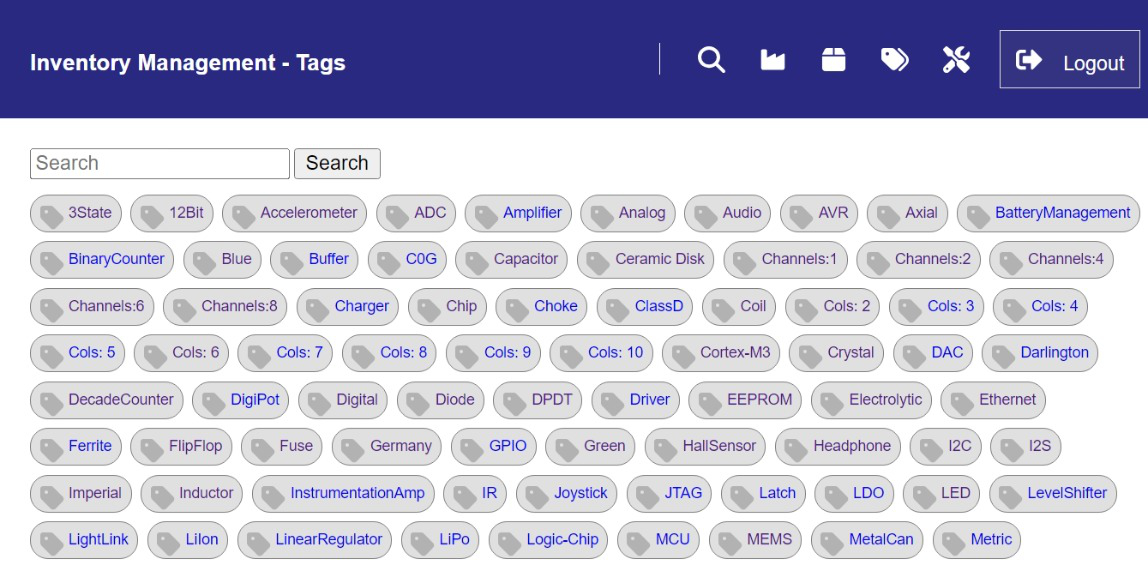
Task: Open the AVR tag
Action: 819,213
